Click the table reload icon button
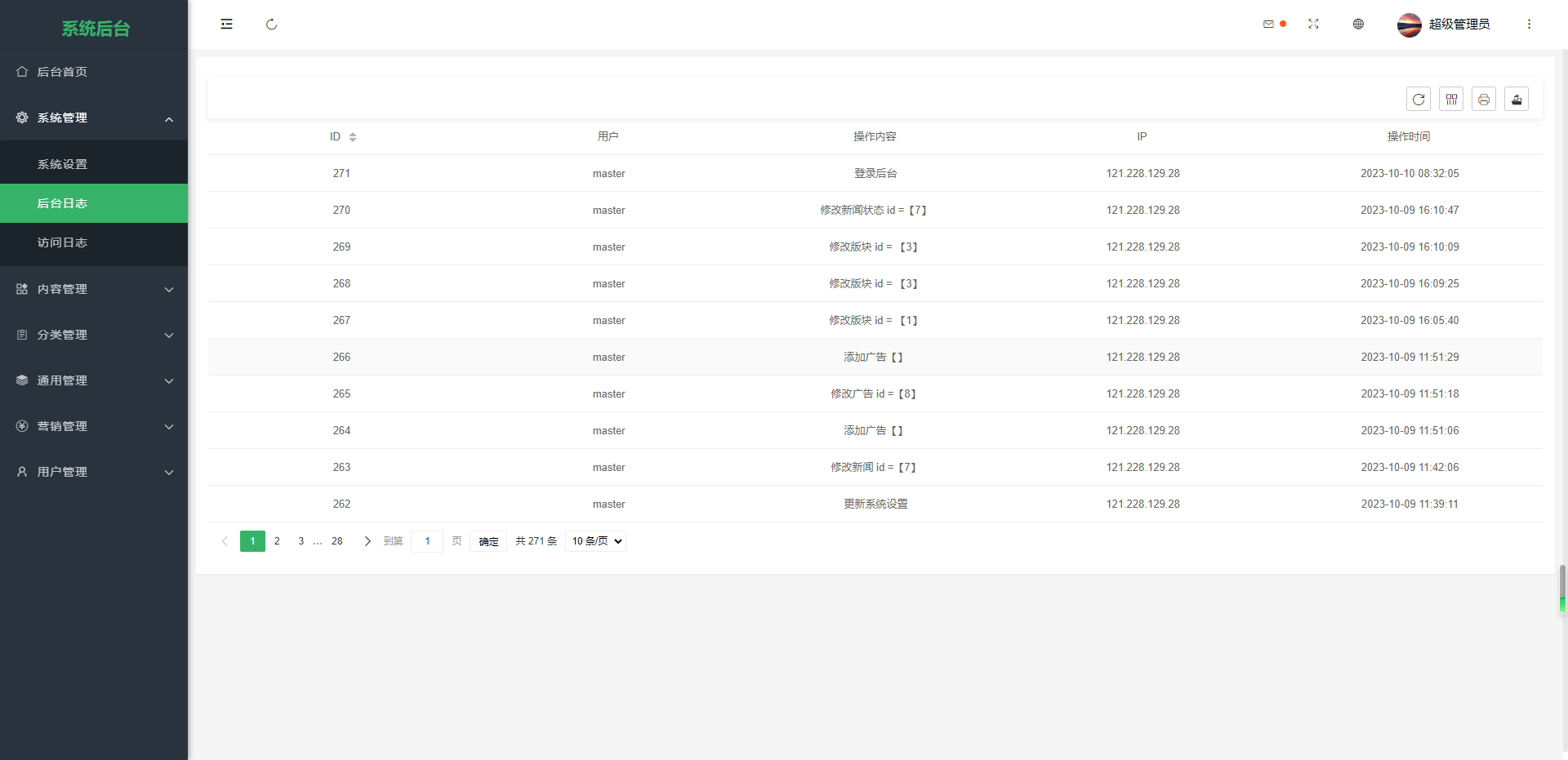This screenshot has width=1568, height=760. point(1419,99)
